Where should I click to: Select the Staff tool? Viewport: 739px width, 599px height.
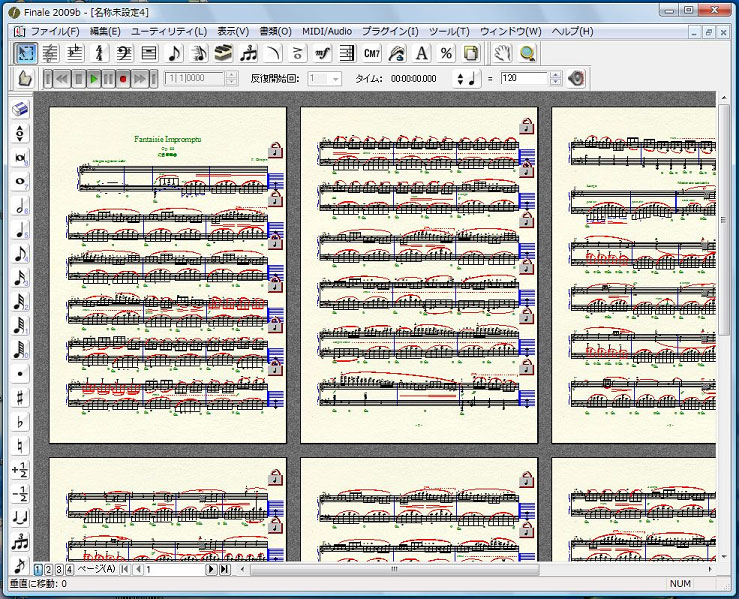tap(50, 53)
